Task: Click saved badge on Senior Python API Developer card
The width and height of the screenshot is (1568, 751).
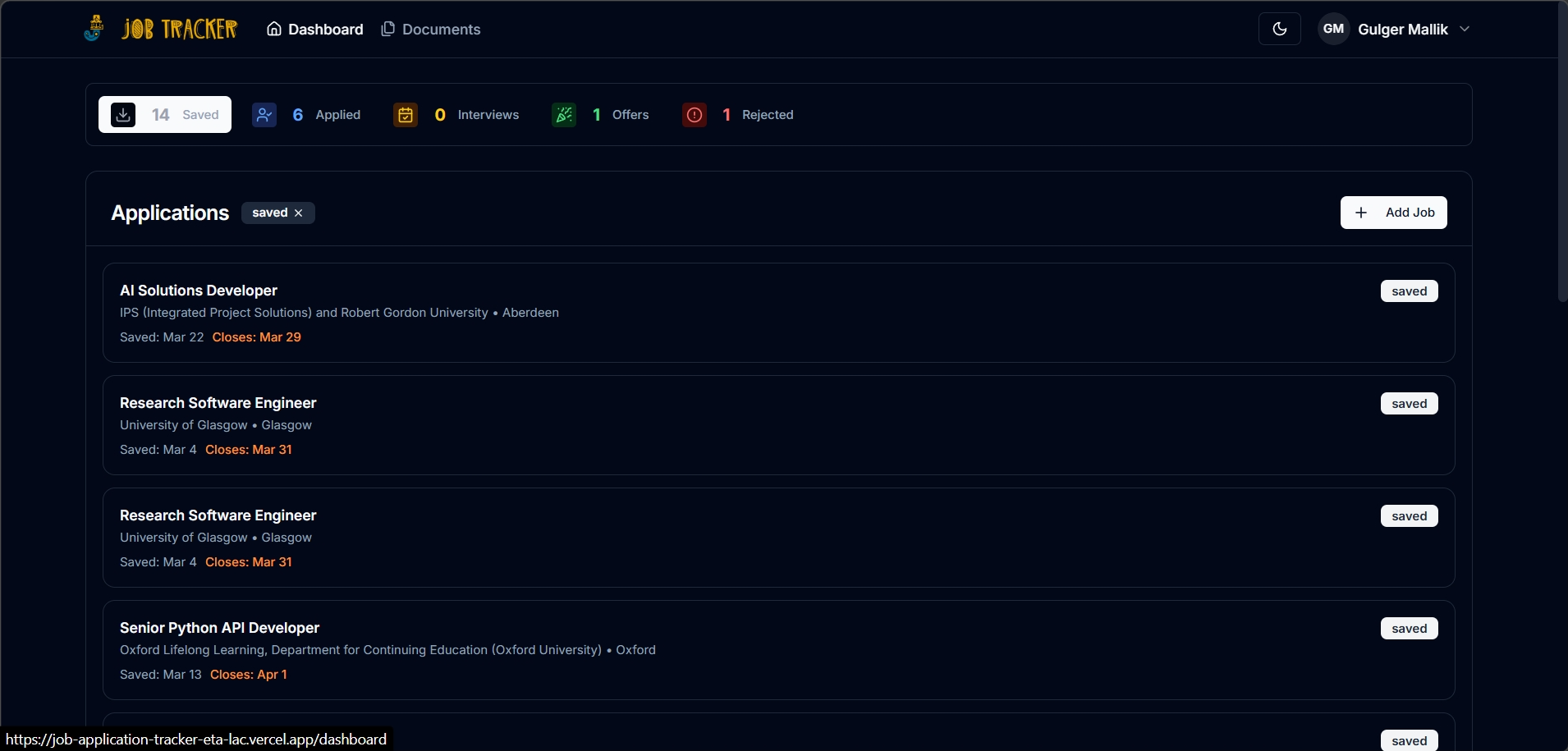Action: (1409, 629)
